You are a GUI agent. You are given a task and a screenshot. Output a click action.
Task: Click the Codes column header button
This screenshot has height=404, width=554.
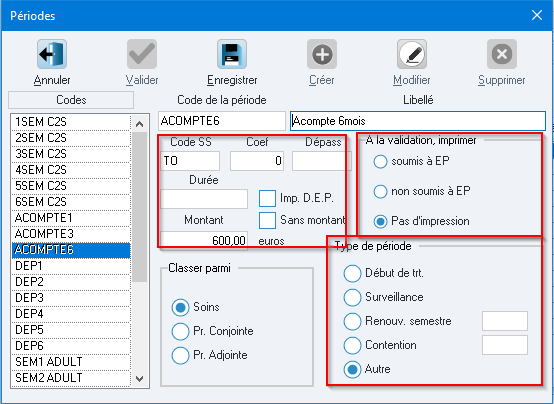point(71,100)
